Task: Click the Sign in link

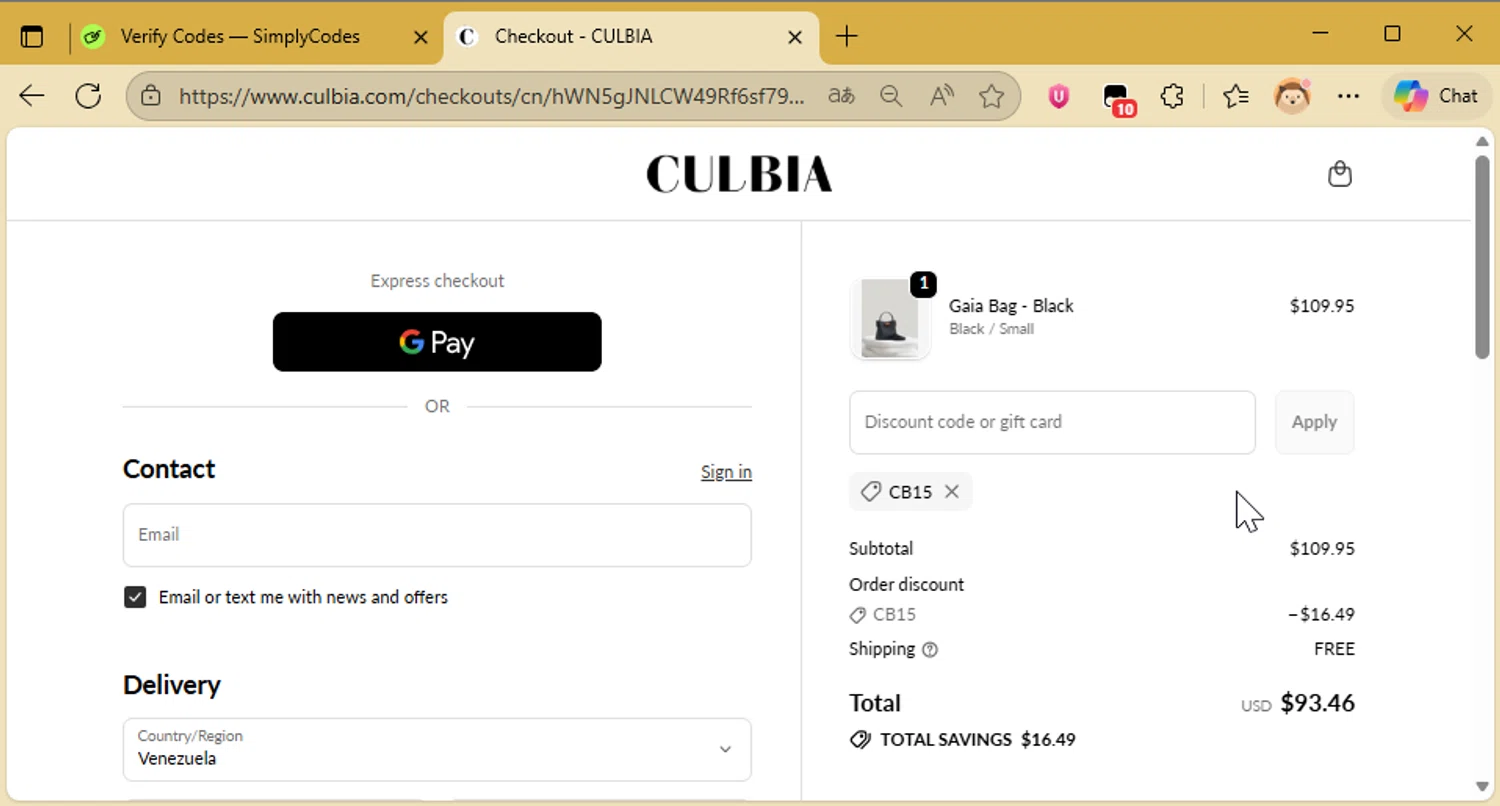Action: click(x=726, y=472)
